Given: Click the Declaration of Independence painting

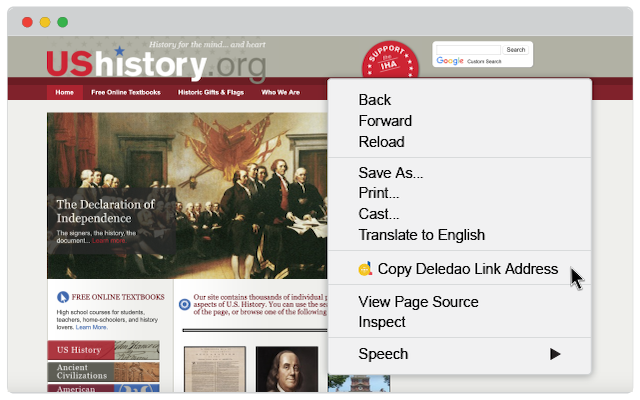Looking at the screenshot, I should coord(187,196).
